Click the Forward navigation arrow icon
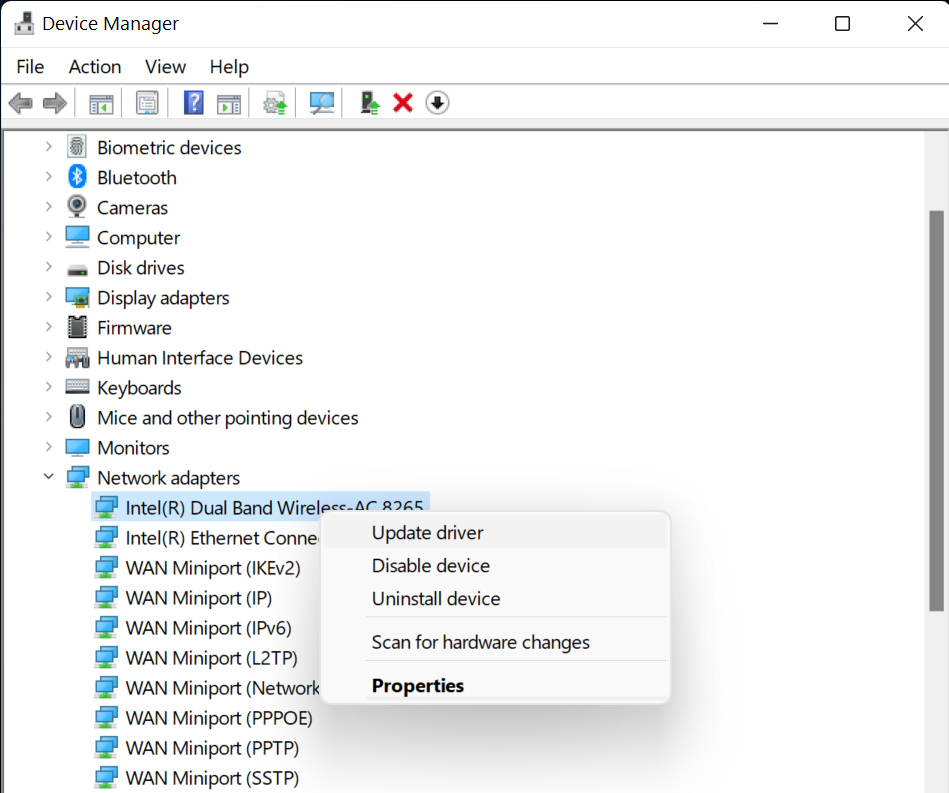Viewport: 949px width, 793px height. pos(55,102)
